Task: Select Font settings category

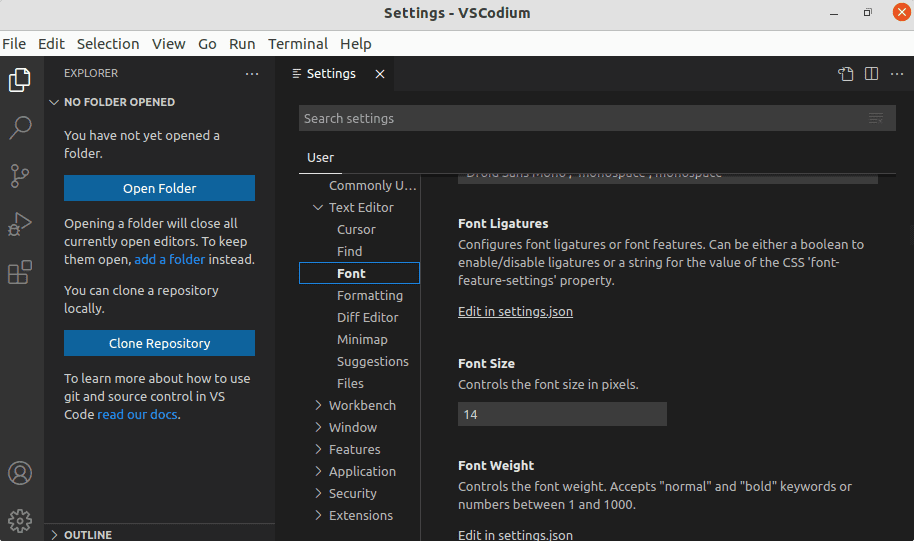Action: (x=359, y=273)
